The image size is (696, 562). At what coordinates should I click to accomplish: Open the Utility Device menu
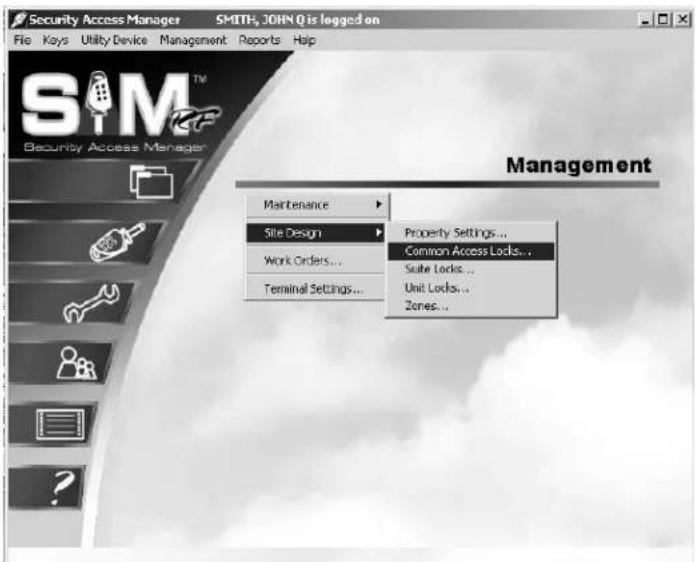click(114, 40)
